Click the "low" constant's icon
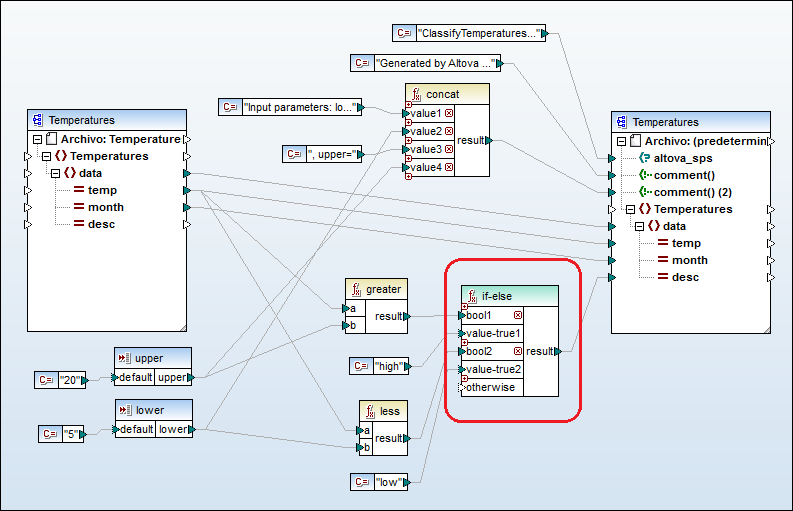Viewport: 793px width, 511px height. pyautogui.click(x=361, y=483)
